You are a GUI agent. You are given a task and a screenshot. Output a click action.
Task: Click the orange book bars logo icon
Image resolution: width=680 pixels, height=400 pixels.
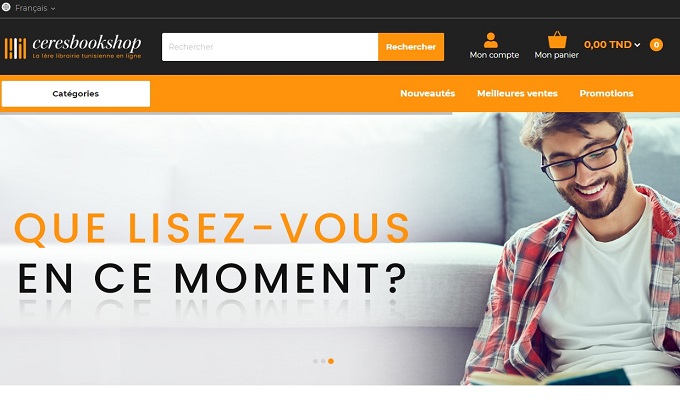tap(16, 48)
